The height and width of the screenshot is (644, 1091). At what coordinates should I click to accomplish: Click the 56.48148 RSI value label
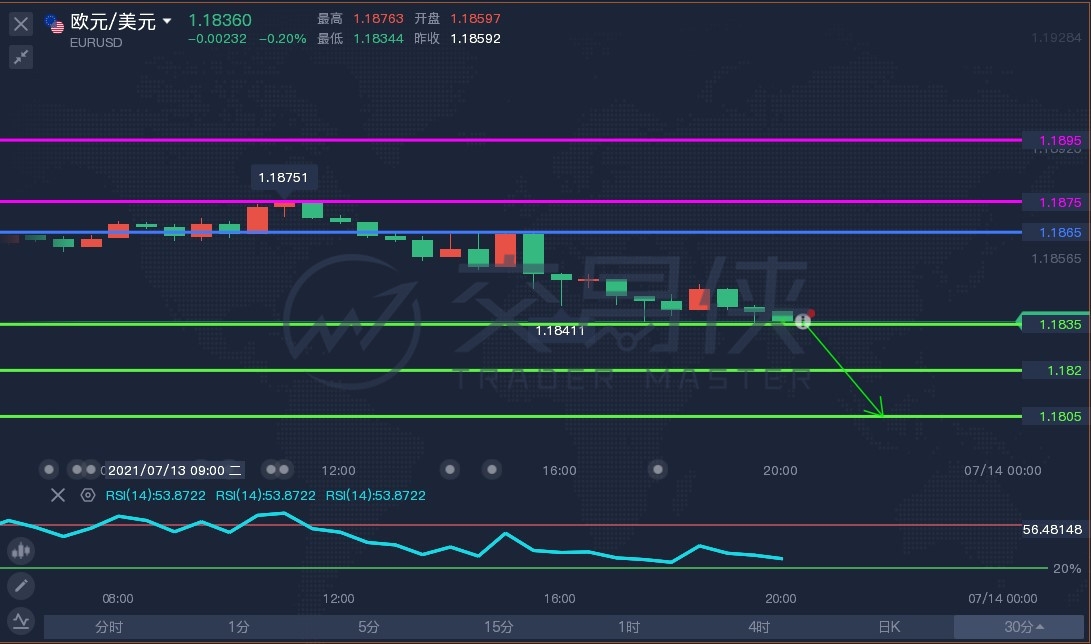pos(1052,529)
